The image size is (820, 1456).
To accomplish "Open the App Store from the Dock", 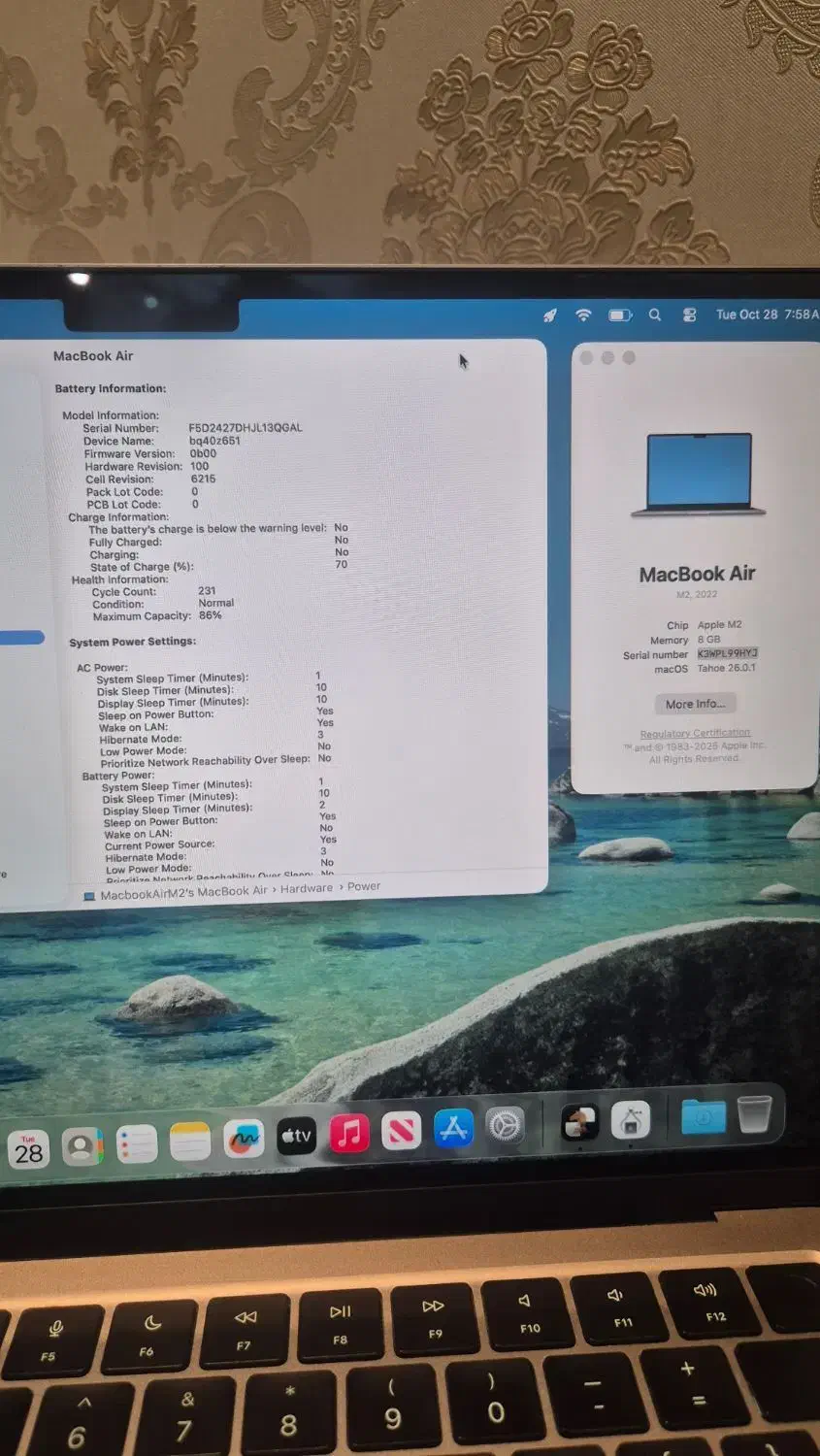I will point(453,1128).
